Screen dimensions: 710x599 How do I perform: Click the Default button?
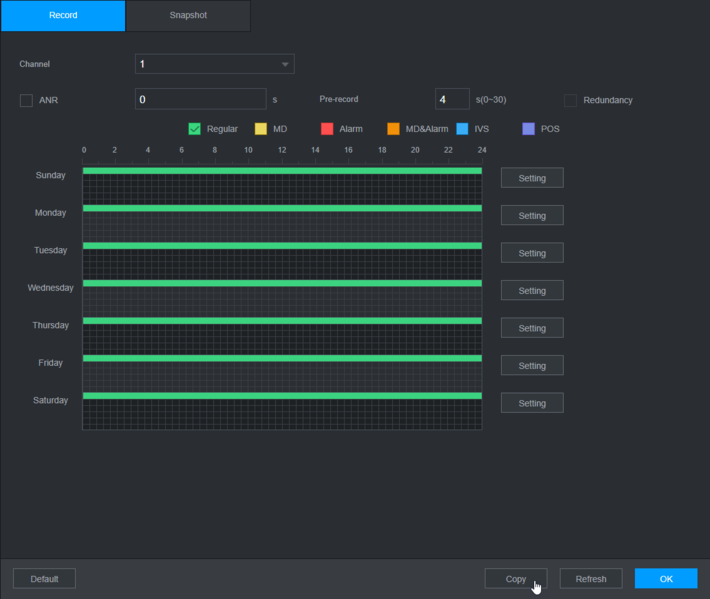(44, 579)
